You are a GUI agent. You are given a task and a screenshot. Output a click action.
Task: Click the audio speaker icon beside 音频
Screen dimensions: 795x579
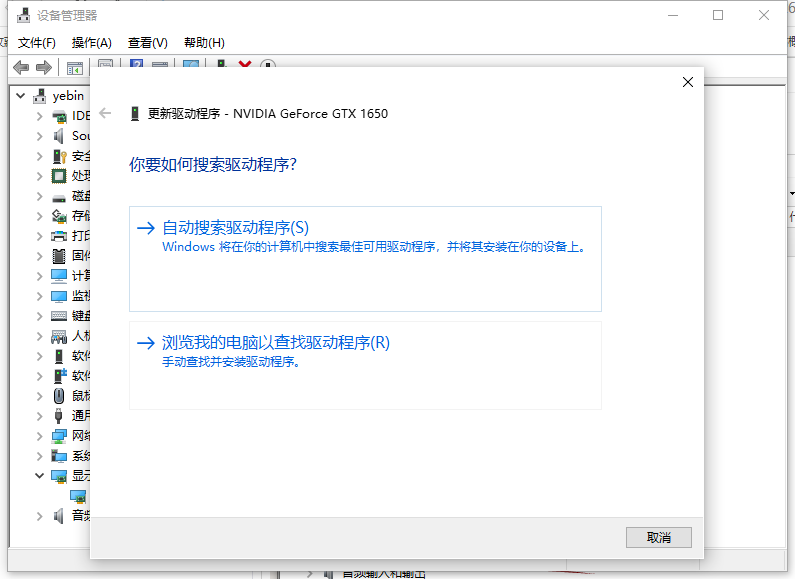coord(59,516)
